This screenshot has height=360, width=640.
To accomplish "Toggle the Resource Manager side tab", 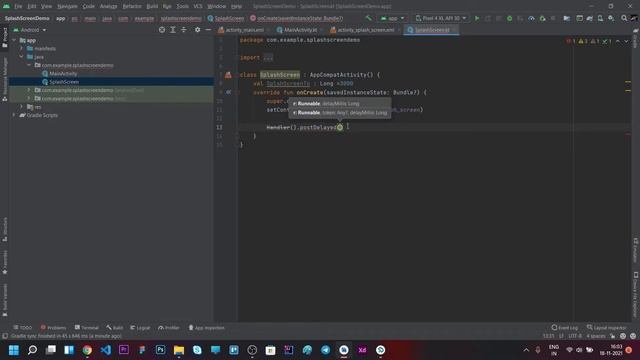I will coord(4,79).
